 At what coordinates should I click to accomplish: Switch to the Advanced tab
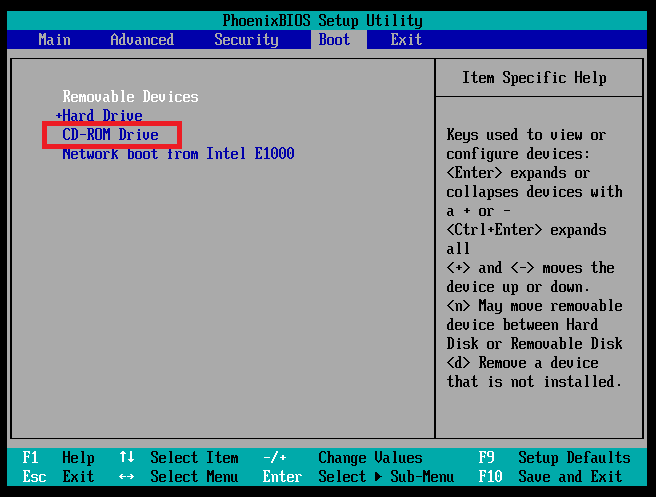pos(142,40)
